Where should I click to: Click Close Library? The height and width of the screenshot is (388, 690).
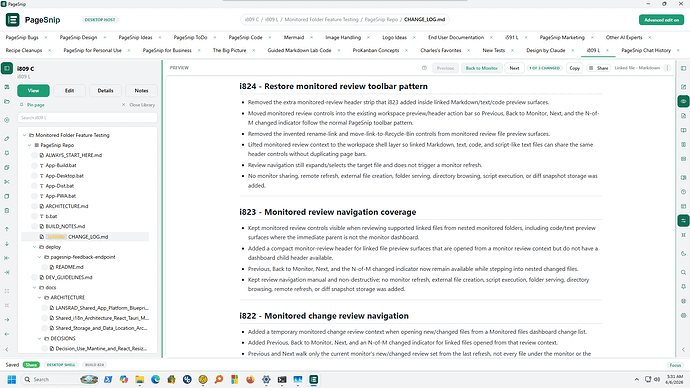[139, 105]
